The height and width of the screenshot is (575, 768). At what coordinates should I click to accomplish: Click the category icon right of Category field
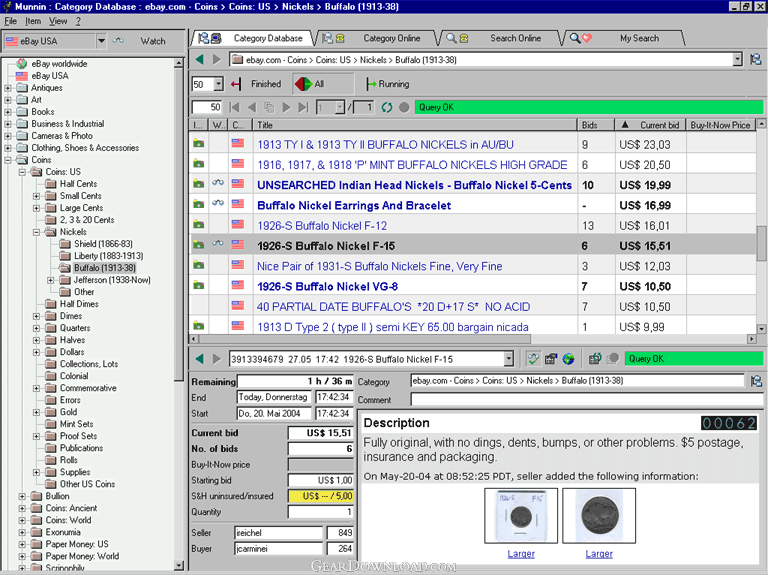point(756,381)
